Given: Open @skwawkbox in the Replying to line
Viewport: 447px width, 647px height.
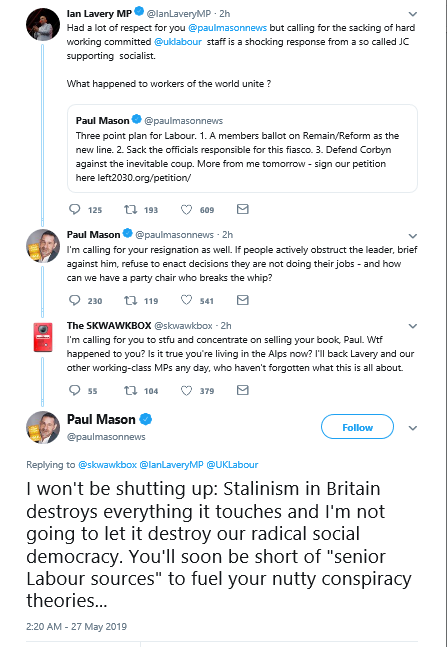Looking at the screenshot, I should [x=107, y=465].
